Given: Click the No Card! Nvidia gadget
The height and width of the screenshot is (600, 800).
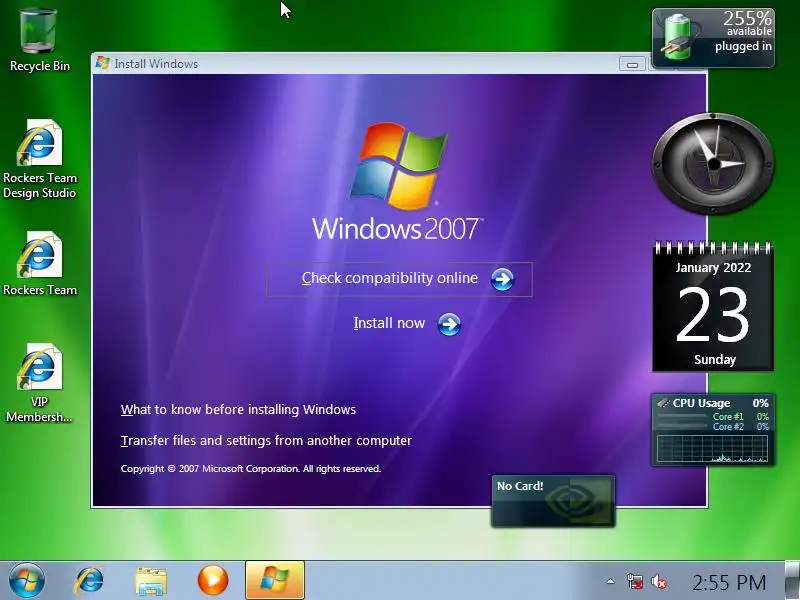Looking at the screenshot, I should click(553, 501).
